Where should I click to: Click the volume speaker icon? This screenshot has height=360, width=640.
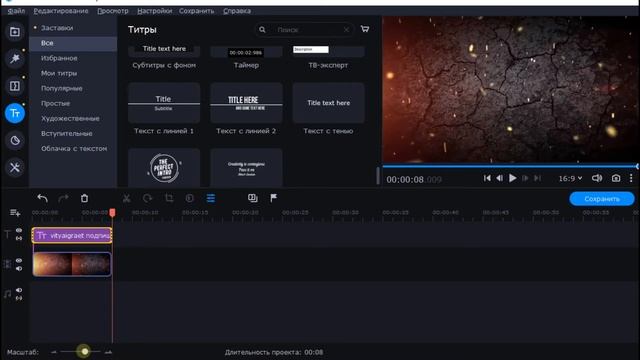pyautogui.click(x=597, y=178)
